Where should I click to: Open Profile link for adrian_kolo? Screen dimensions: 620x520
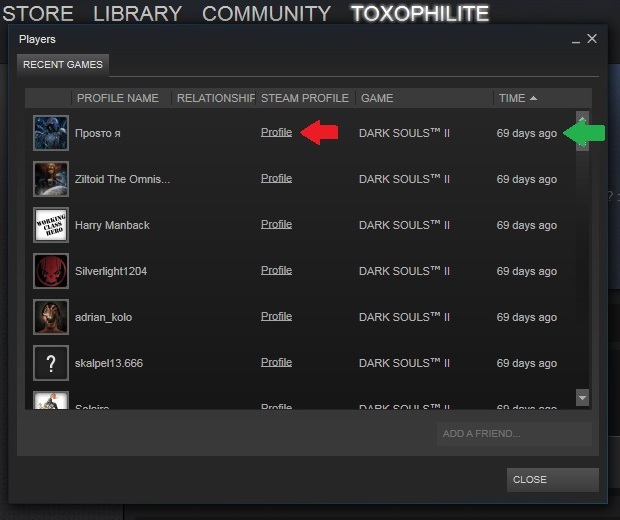[x=276, y=316]
